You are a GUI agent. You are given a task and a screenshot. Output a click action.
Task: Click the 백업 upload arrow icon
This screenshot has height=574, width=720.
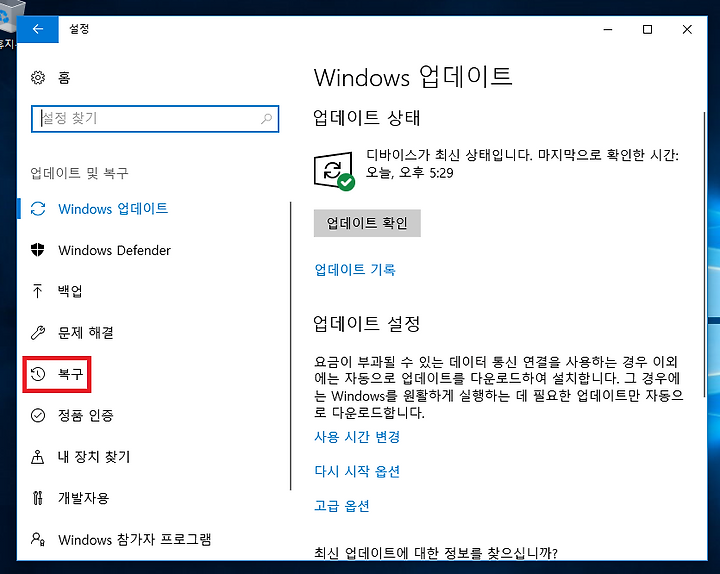[x=38, y=291]
